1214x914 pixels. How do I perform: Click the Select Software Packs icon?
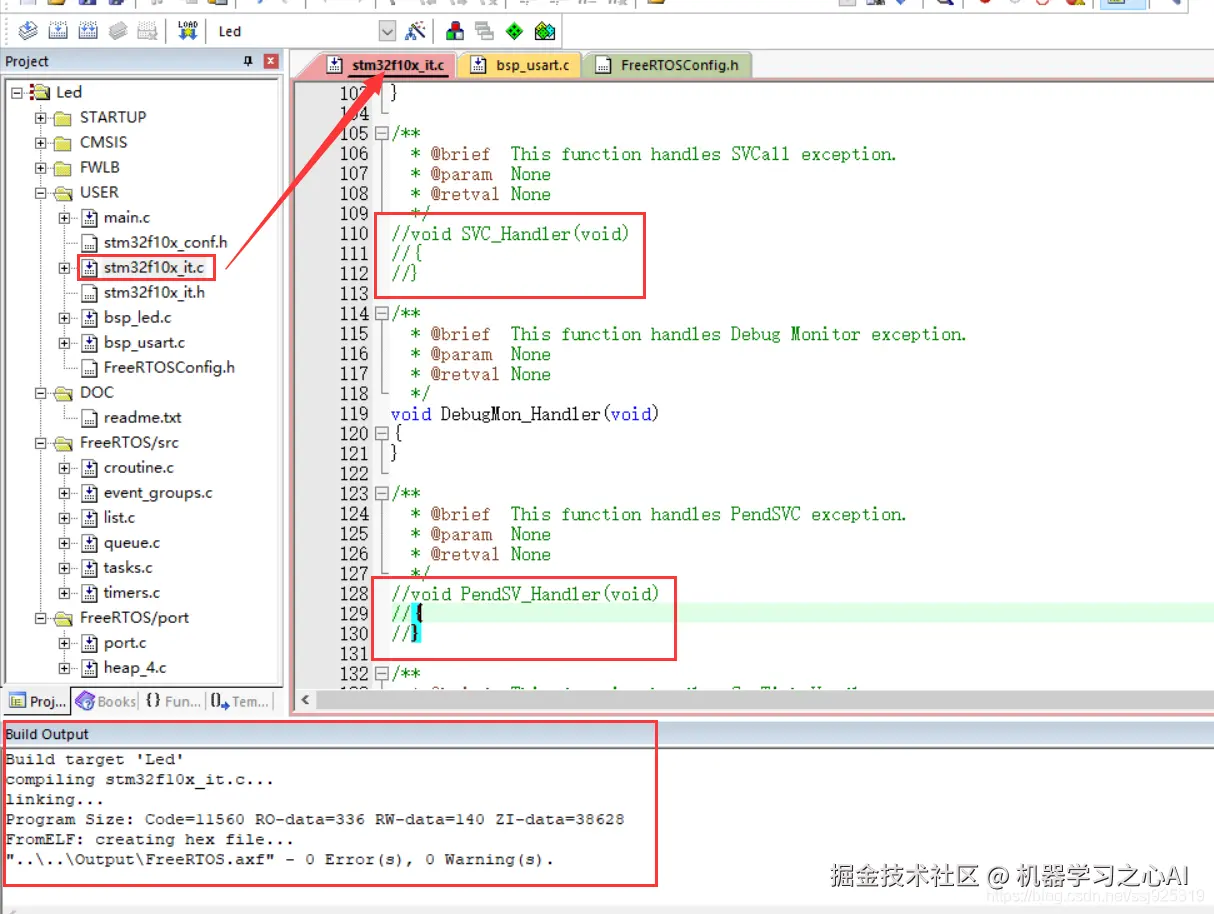(544, 31)
